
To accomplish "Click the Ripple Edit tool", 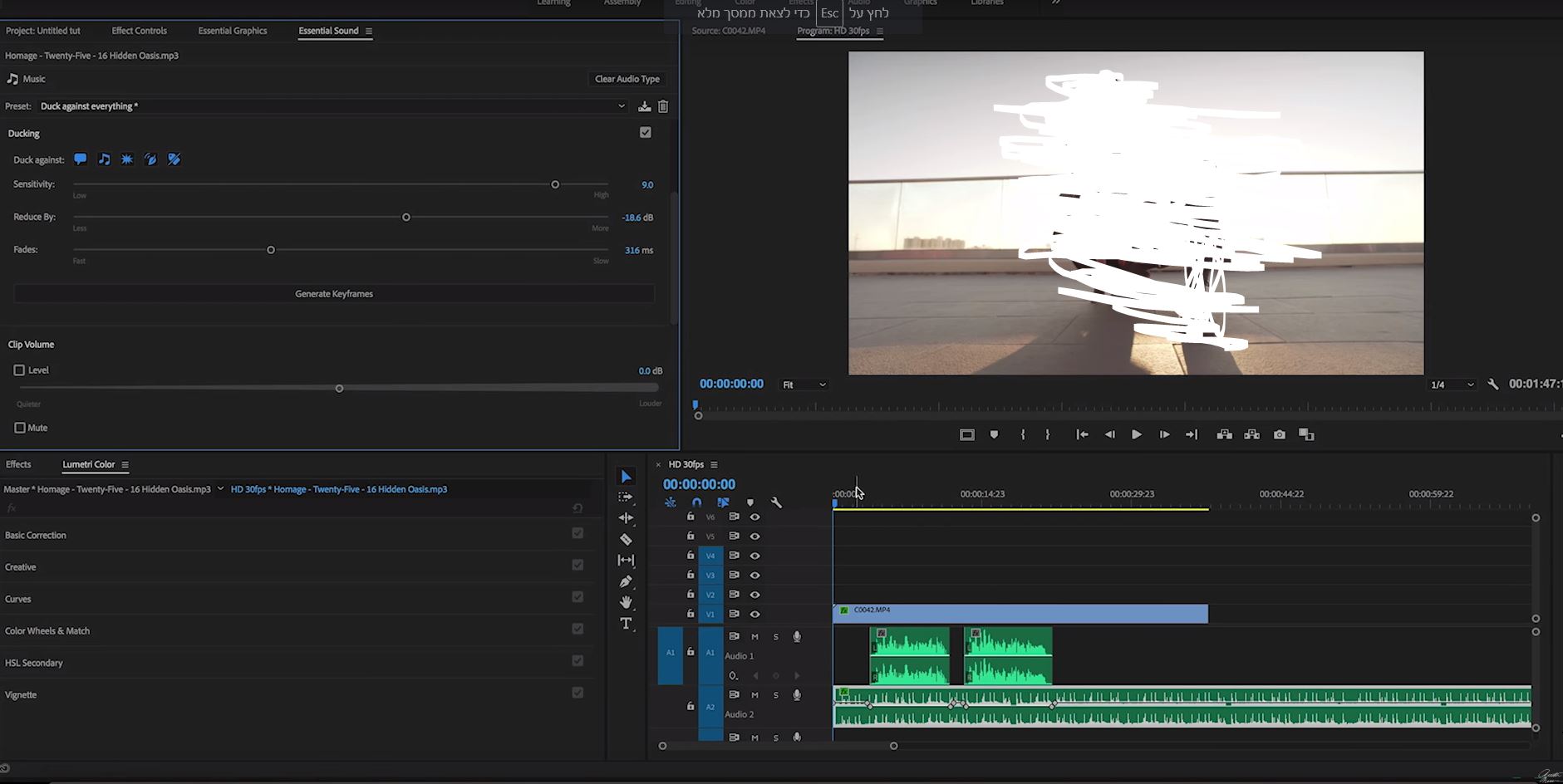I will tap(626, 517).
